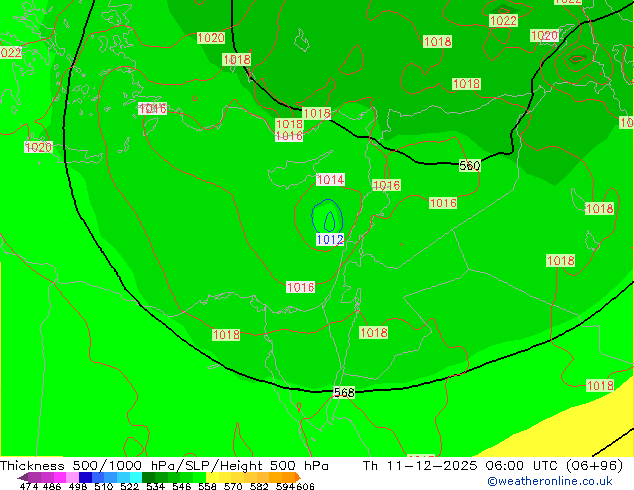Click the 1016 label directly below the 1012 low
634x490 pixels.
pyautogui.click(x=300, y=287)
